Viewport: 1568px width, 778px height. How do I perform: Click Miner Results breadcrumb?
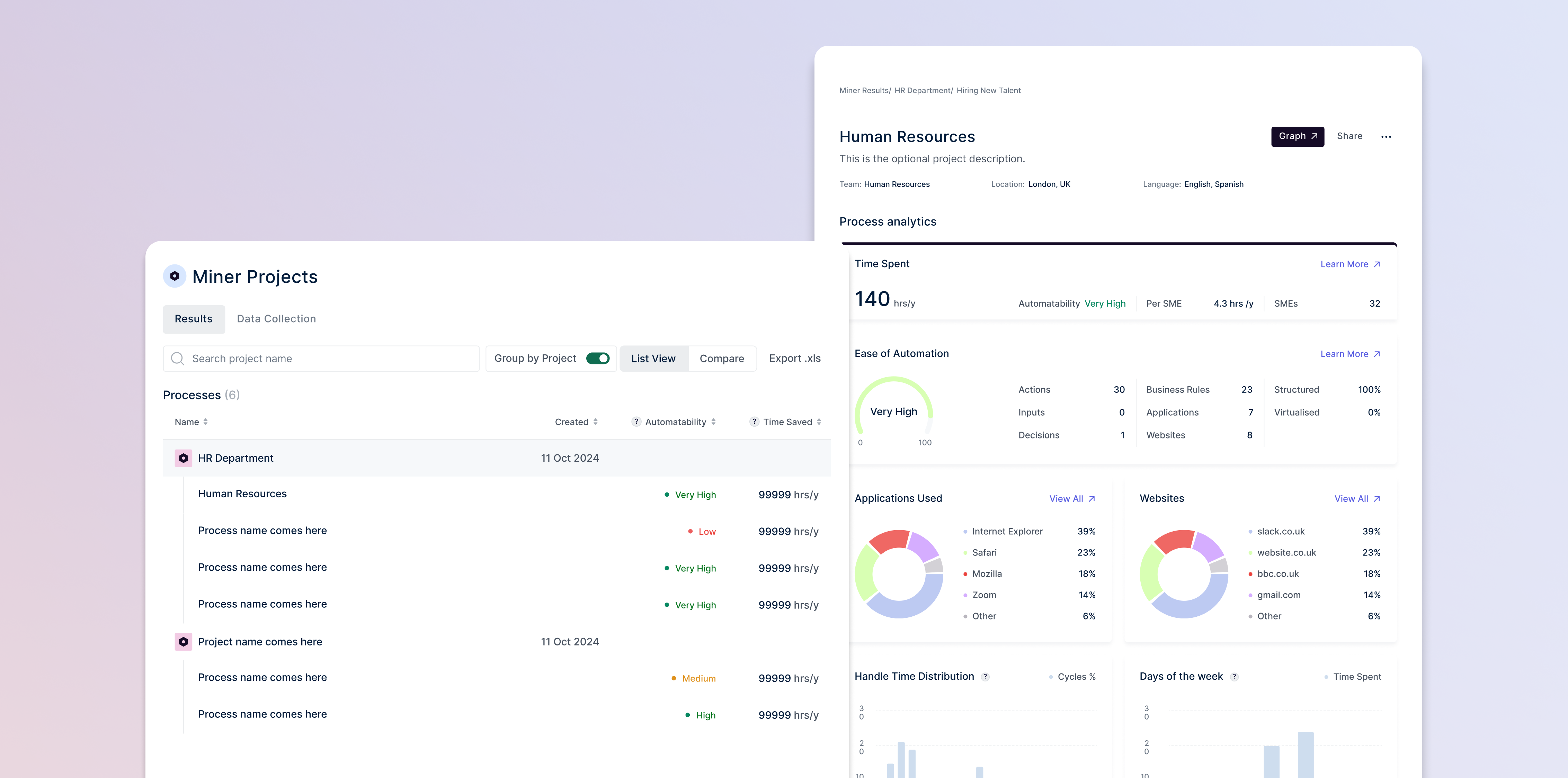coord(864,91)
